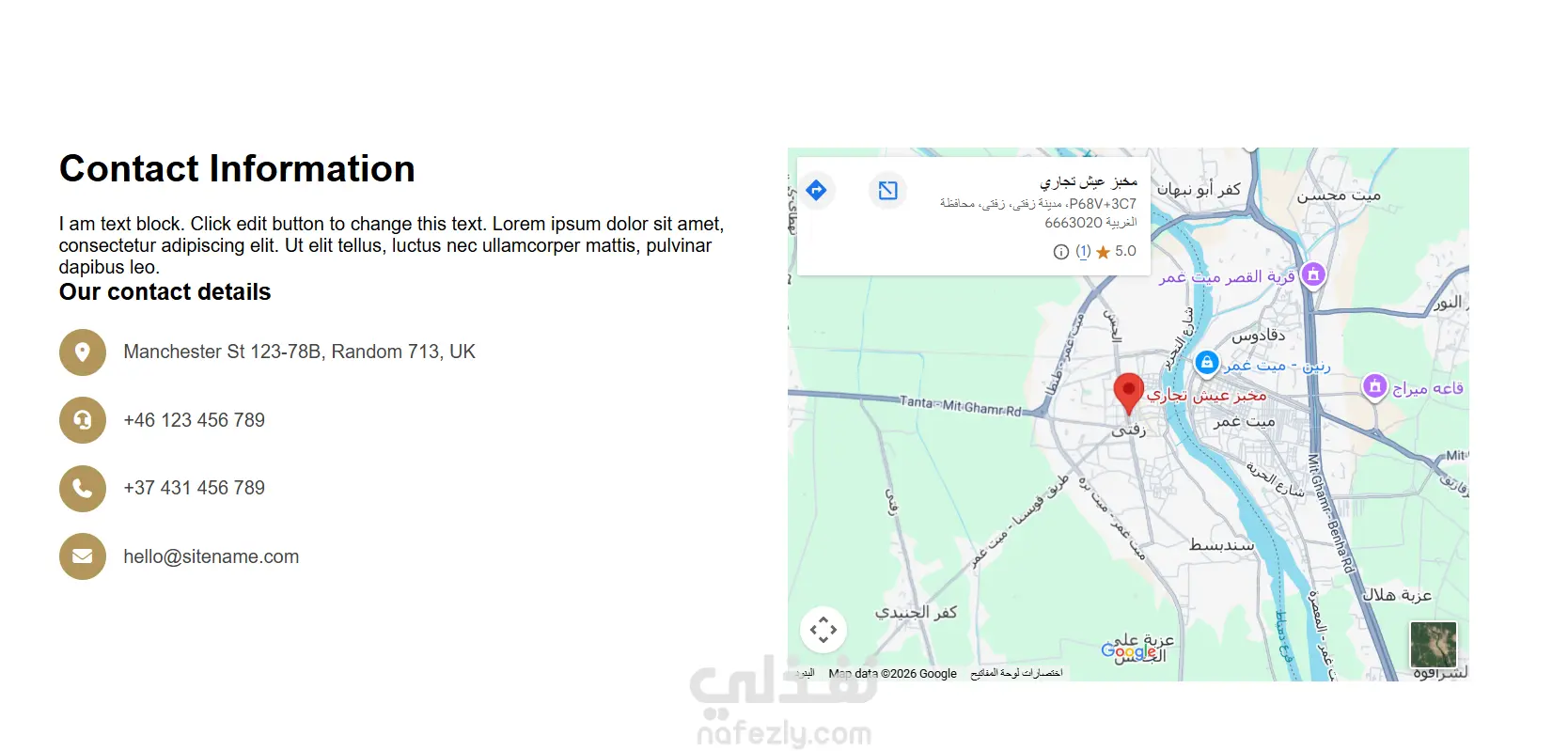The width and height of the screenshot is (1568, 751).
Task: Click the hello@sitename.com email address
Action: point(212,556)
